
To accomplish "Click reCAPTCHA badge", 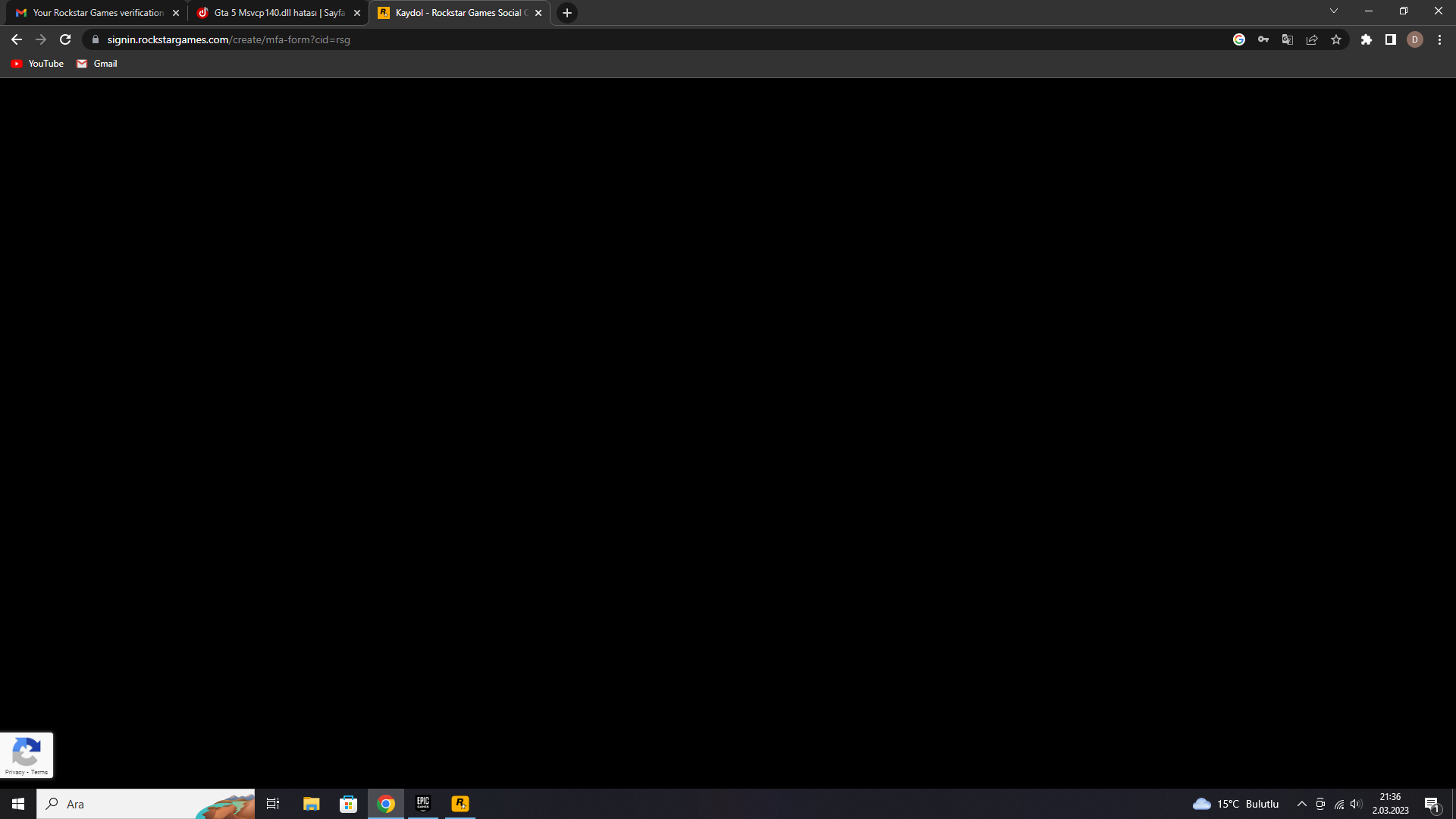I will click(27, 755).
